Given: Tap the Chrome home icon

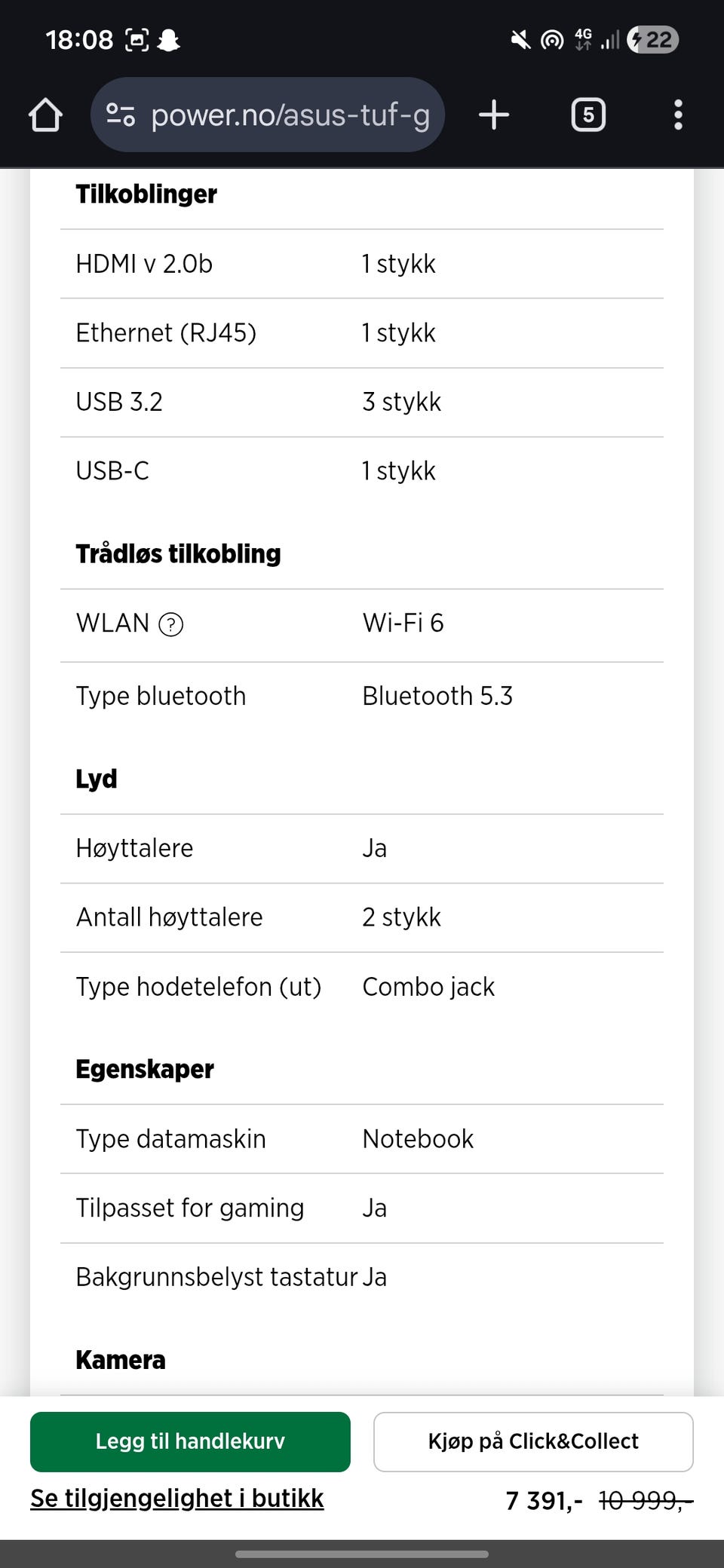Looking at the screenshot, I should [45, 115].
